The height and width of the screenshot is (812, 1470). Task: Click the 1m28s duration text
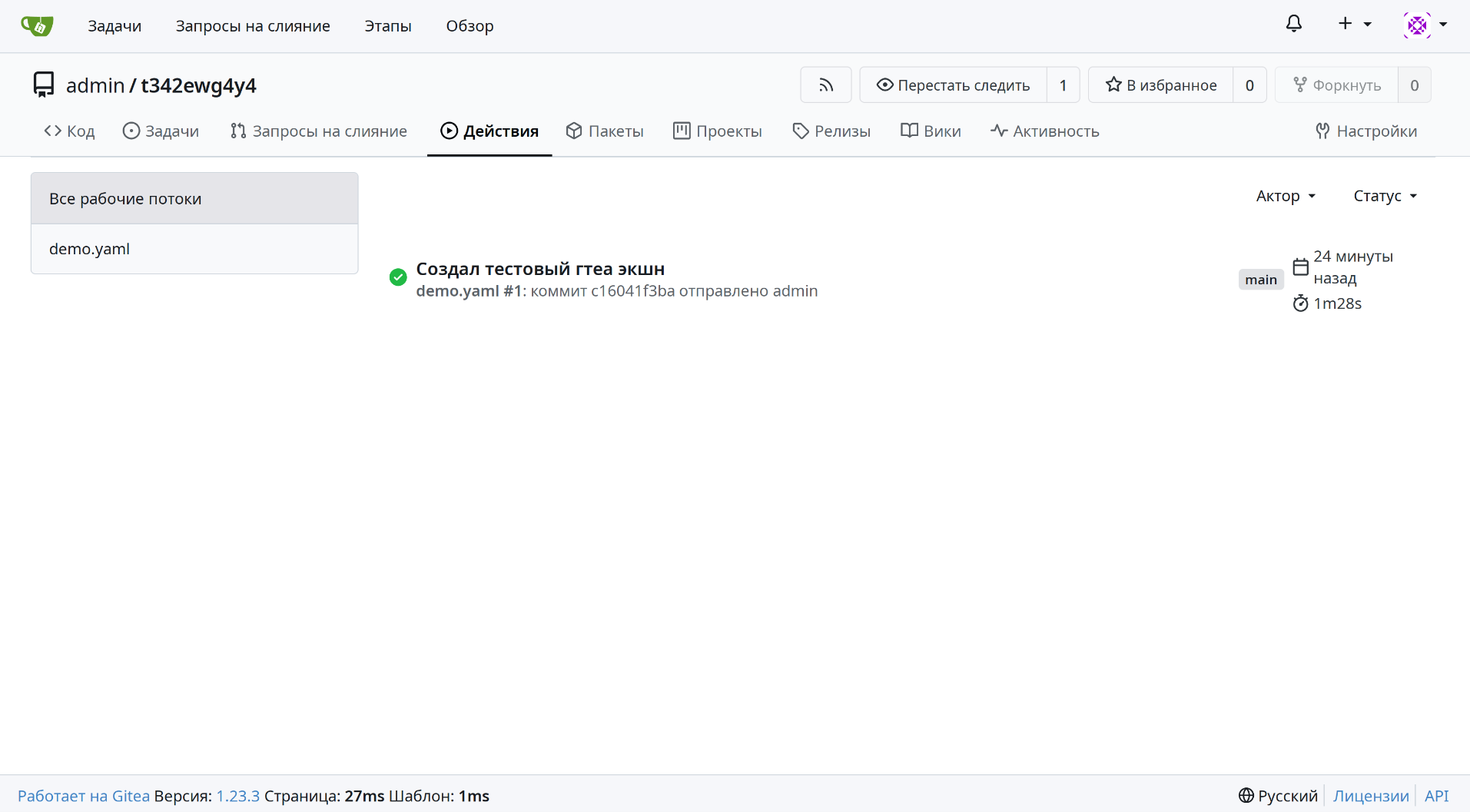tap(1337, 303)
